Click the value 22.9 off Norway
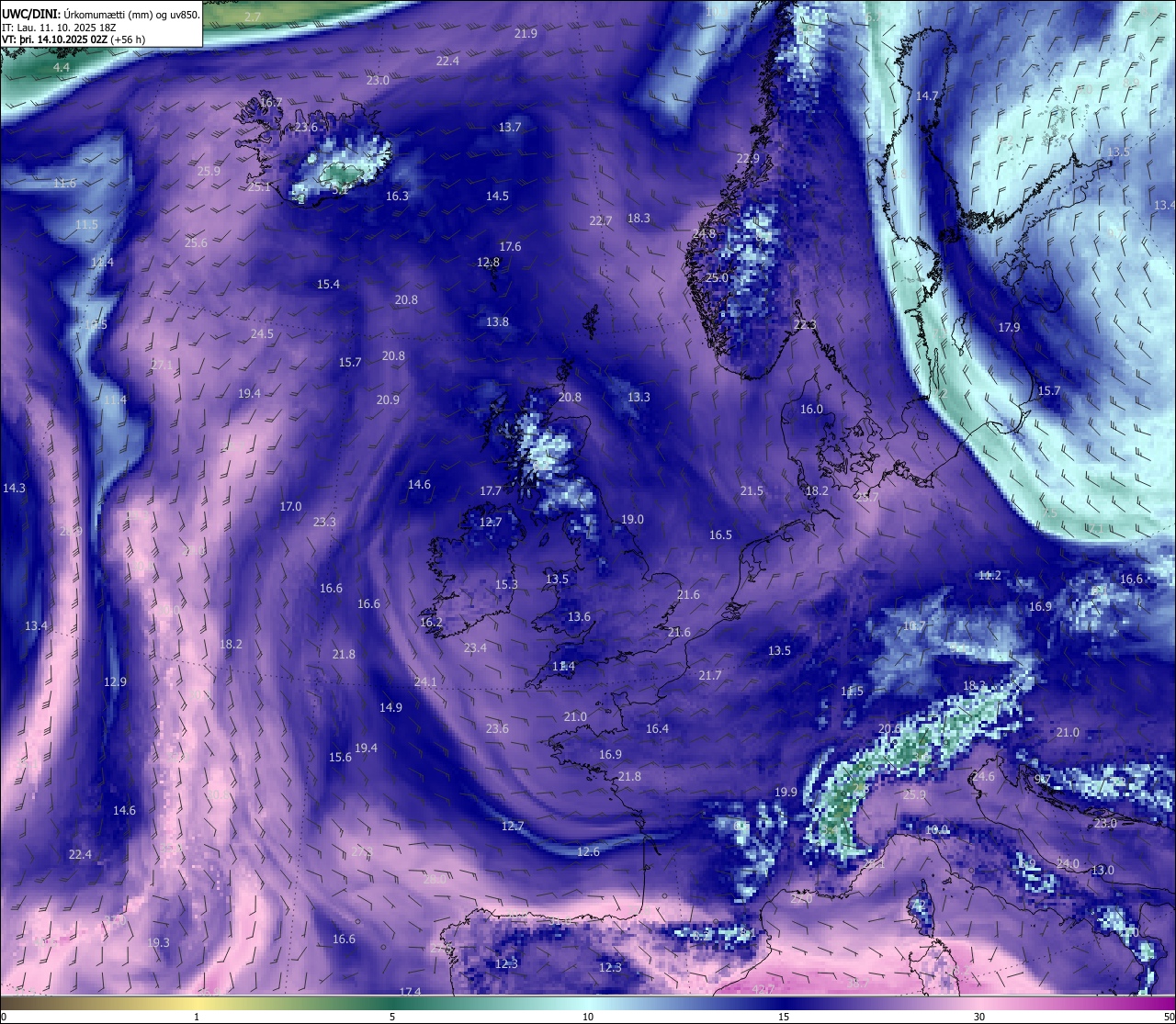 [x=748, y=159]
